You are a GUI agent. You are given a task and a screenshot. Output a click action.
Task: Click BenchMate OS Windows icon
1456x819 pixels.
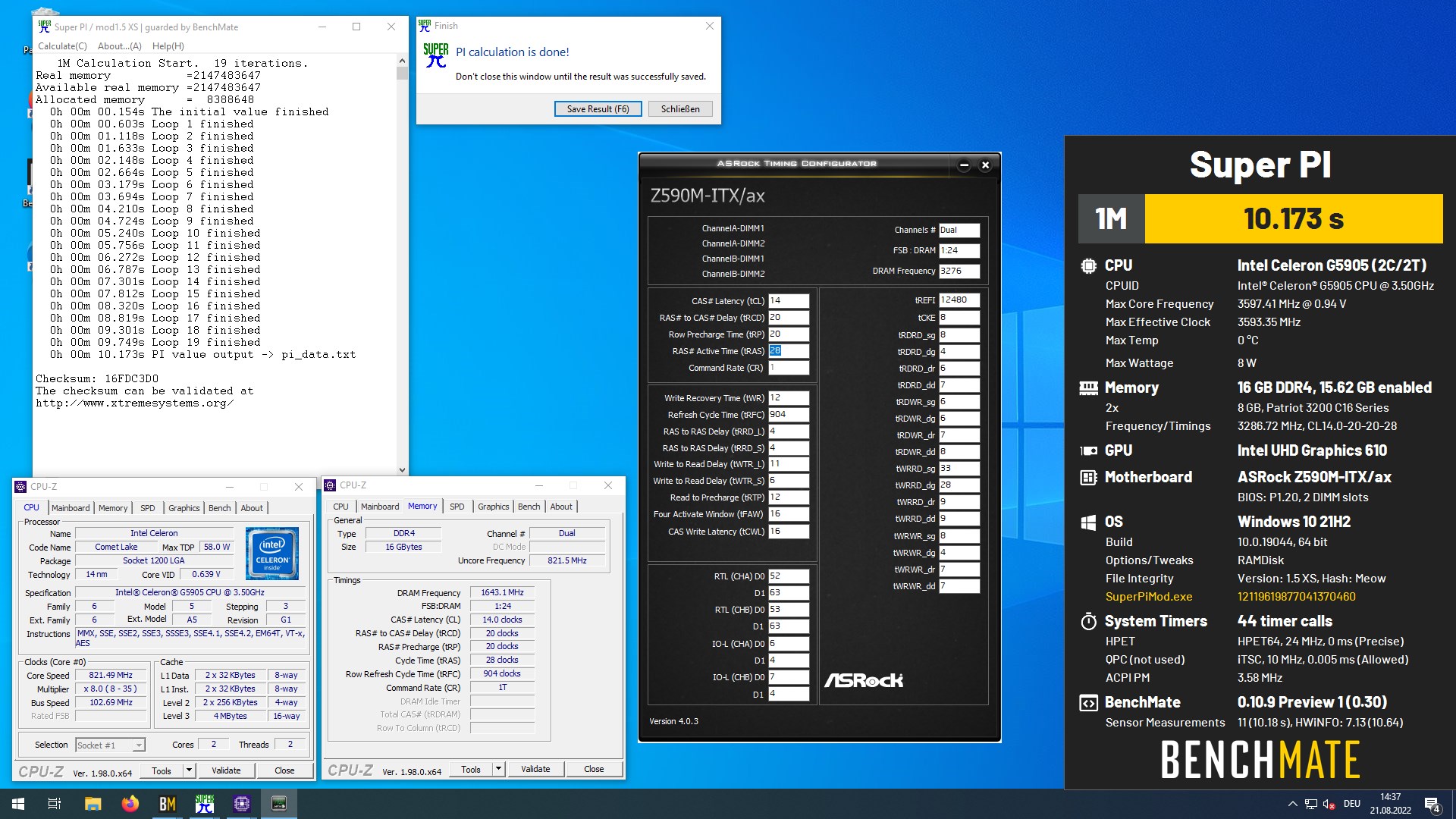pyautogui.click(x=1088, y=522)
